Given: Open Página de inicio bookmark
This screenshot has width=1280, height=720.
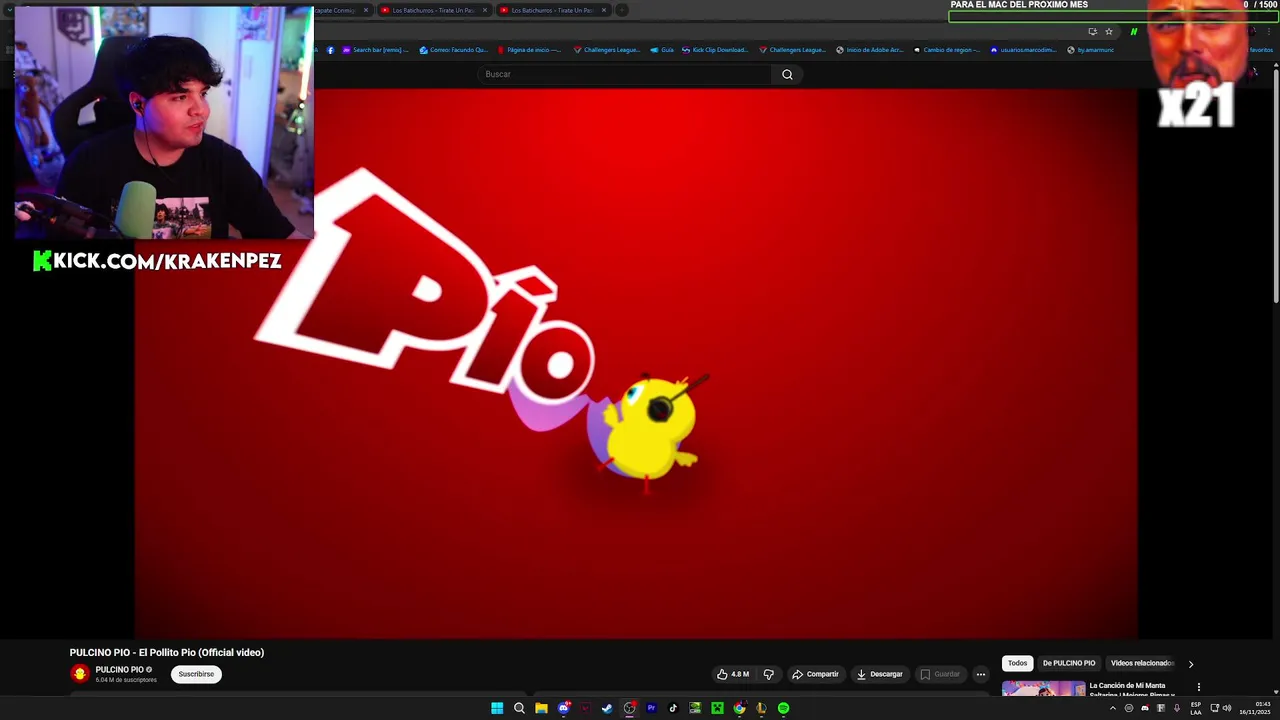Looking at the screenshot, I should (529, 50).
